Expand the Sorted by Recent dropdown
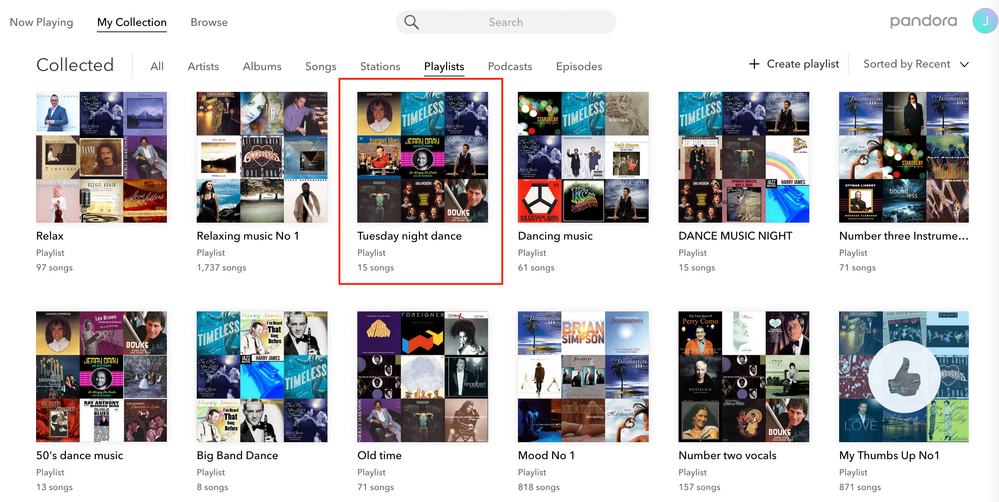The height and width of the screenshot is (502, 999). [916, 64]
